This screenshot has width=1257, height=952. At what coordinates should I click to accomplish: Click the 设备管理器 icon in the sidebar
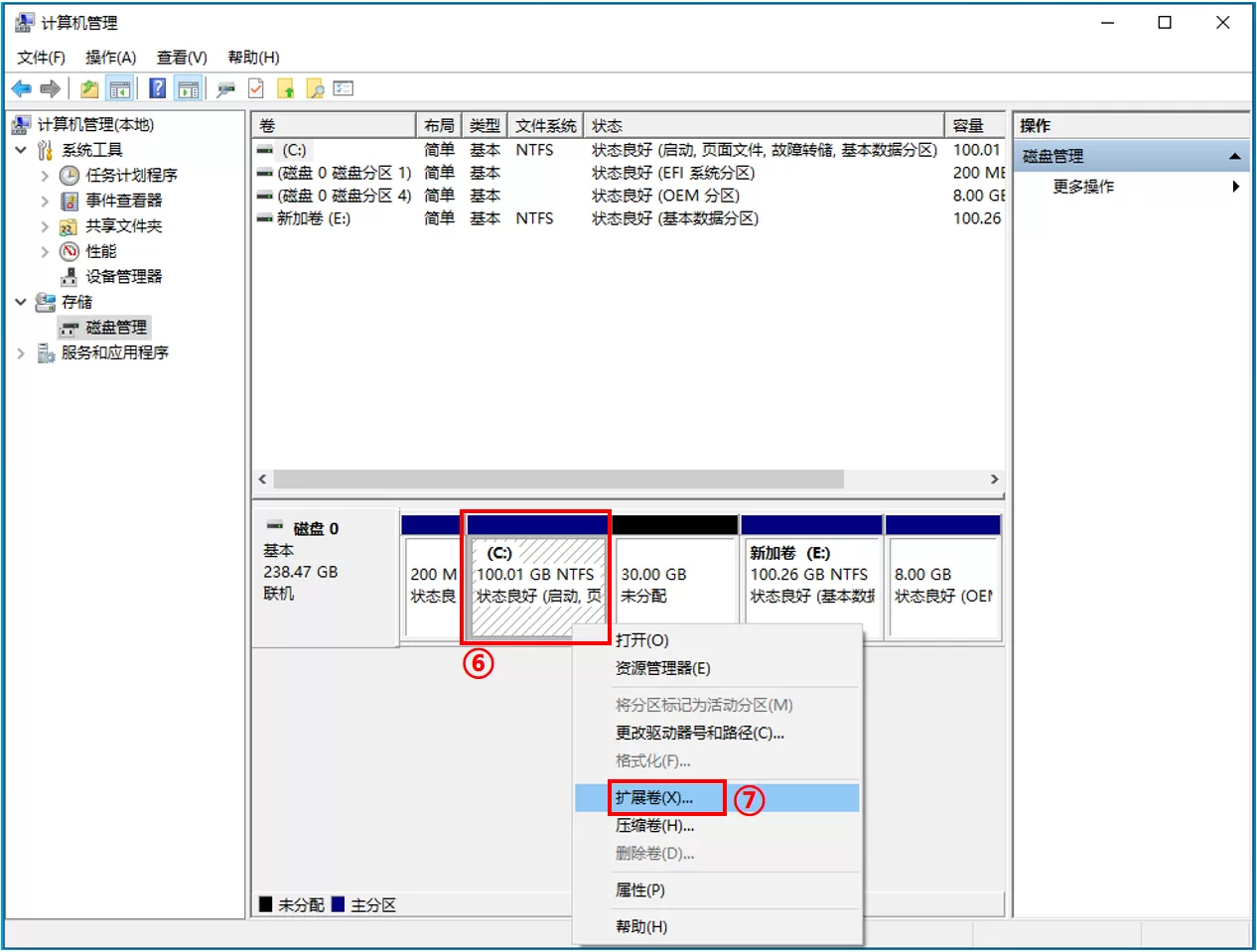pyautogui.click(x=68, y=276)
